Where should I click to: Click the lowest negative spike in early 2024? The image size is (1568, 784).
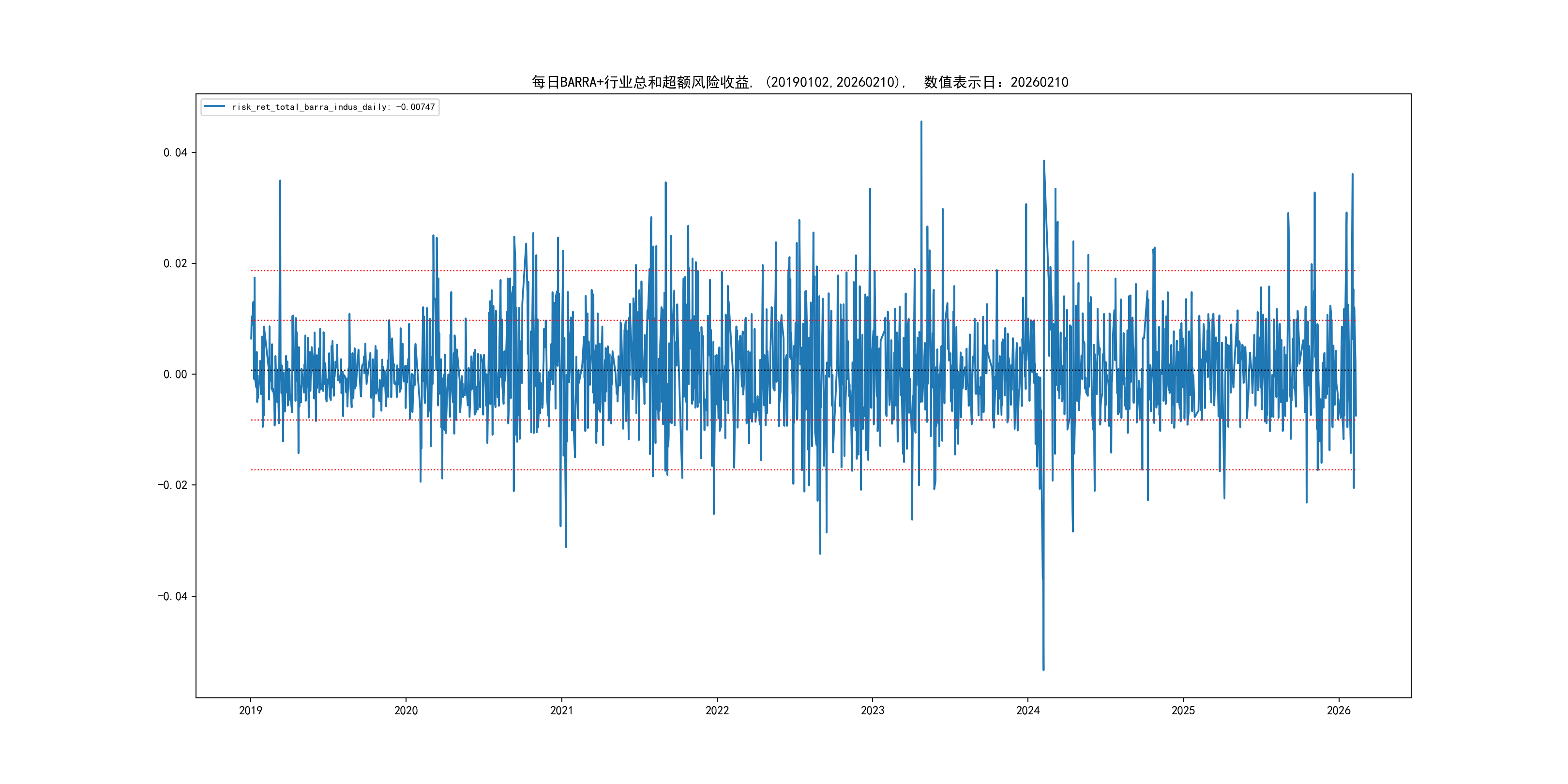(1043, 668)
